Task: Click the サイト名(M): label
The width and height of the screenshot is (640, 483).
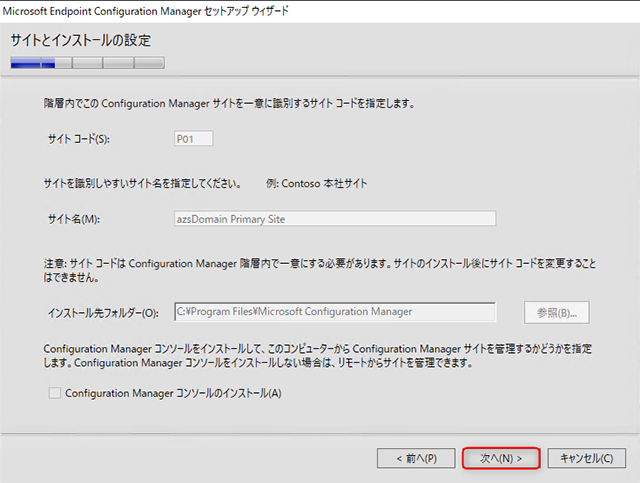Action: click(74, 219)
